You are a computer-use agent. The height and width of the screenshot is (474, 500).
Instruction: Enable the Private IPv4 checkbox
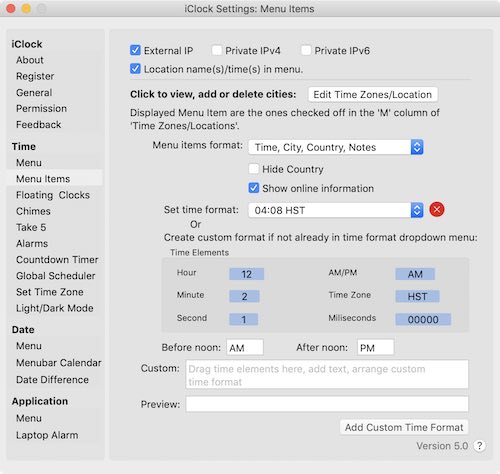coord(217,50)
